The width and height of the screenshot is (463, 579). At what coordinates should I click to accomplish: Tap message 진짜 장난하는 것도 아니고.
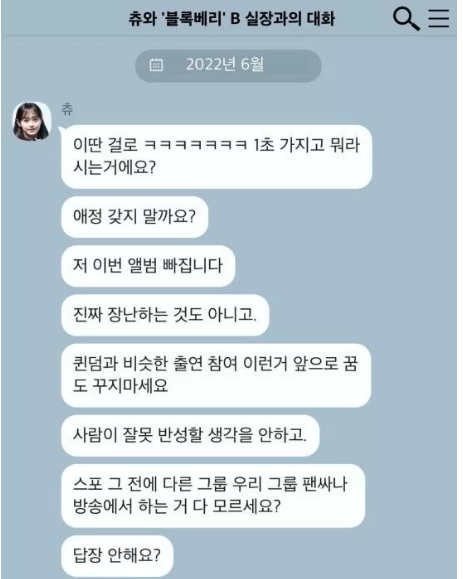coord(165,315)
